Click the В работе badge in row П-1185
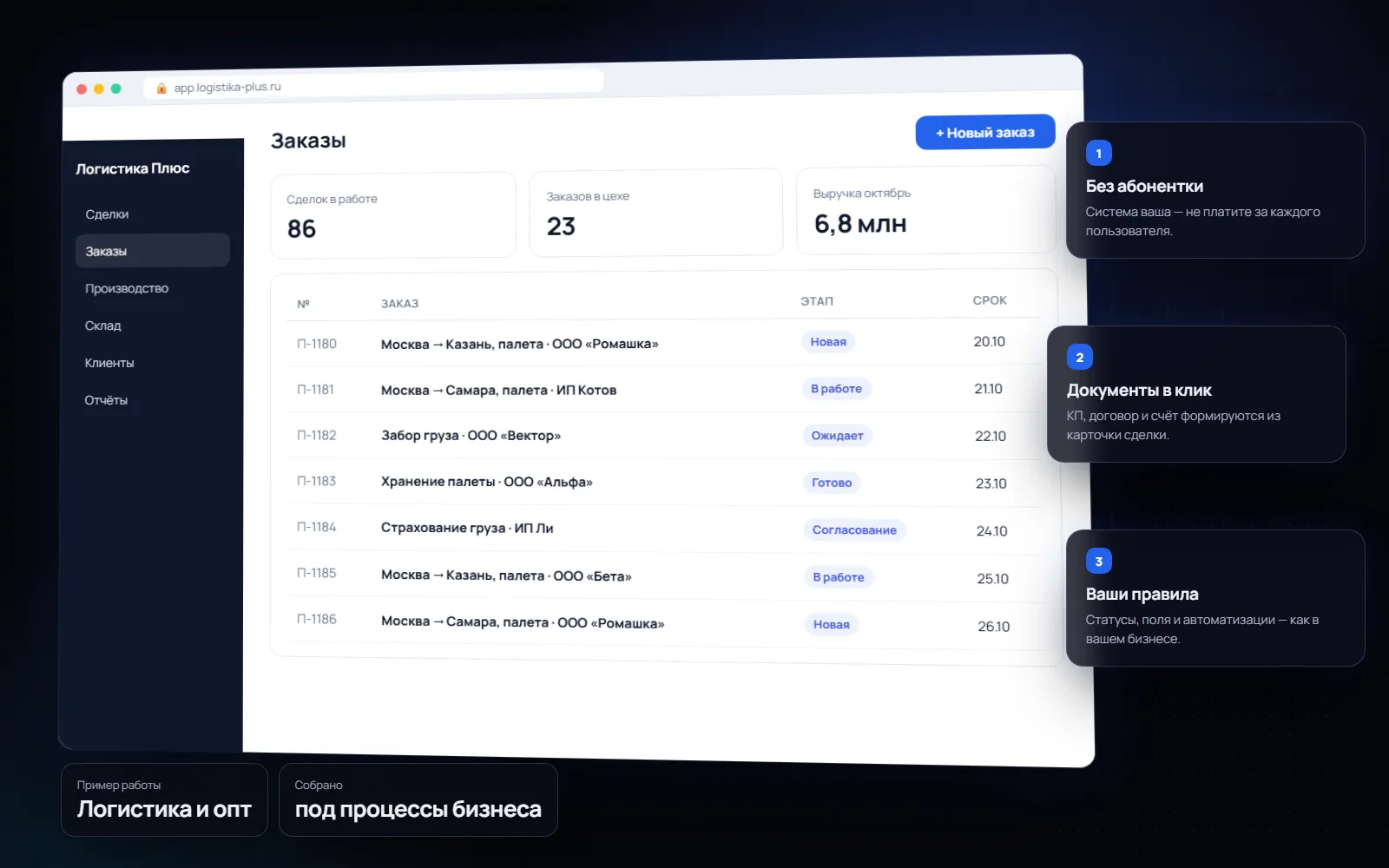This screenshot has width=1389, height=868. coord(839,577)
